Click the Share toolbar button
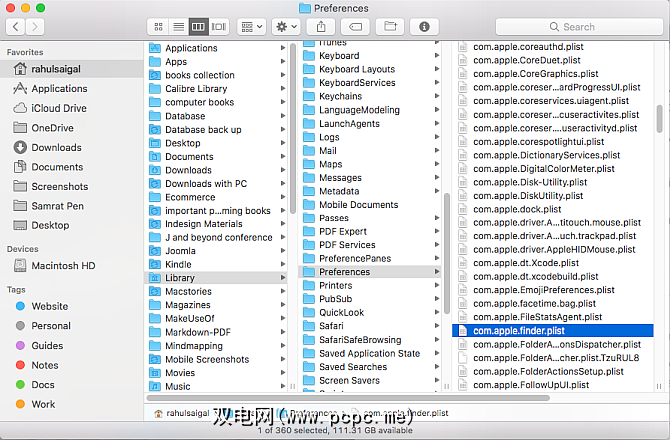The image size is (670, 440). [321, 27]
